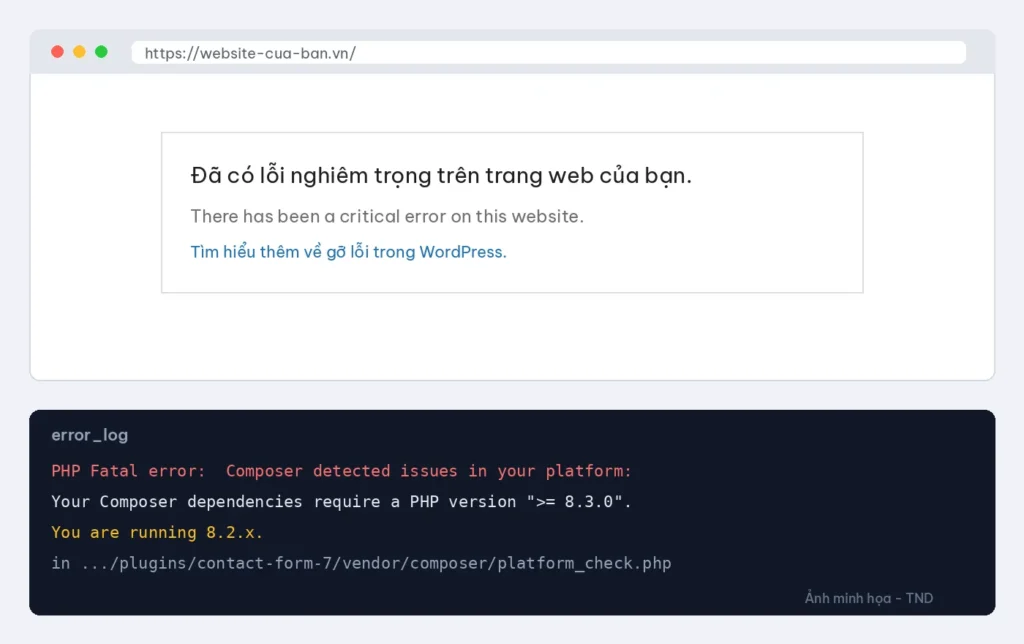Viewport: 1024px width, 644px height.
Task: Click the yellow minimize window dot
Action: tap(79, 52)
